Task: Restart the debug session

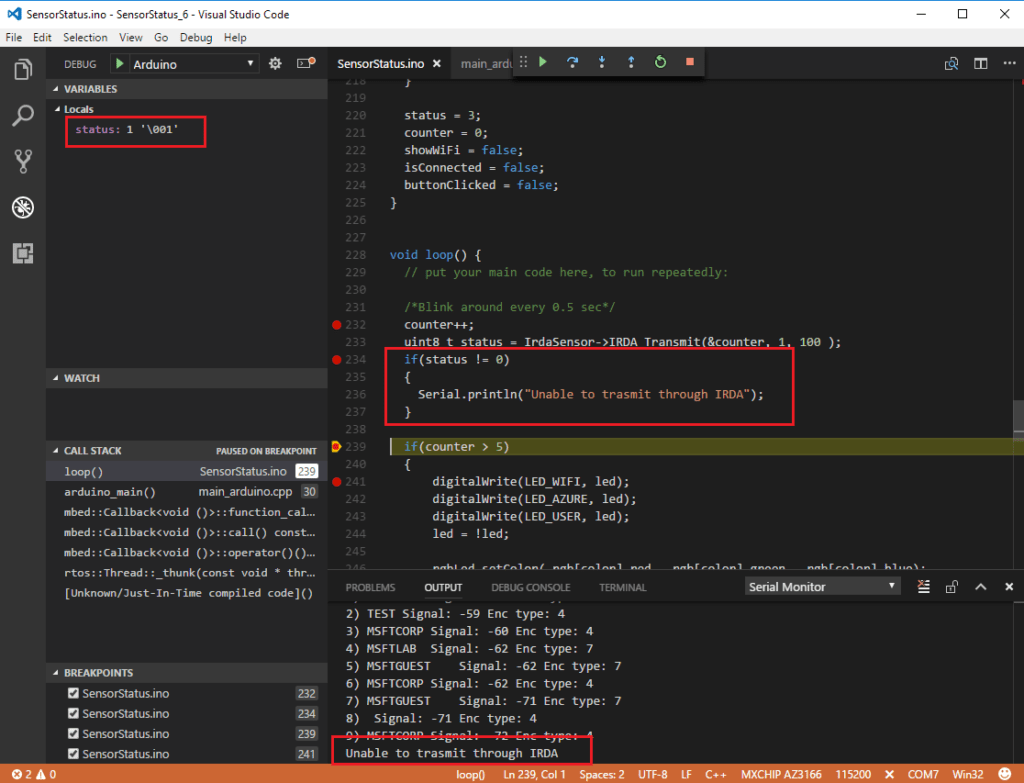Action: (660, 62)
